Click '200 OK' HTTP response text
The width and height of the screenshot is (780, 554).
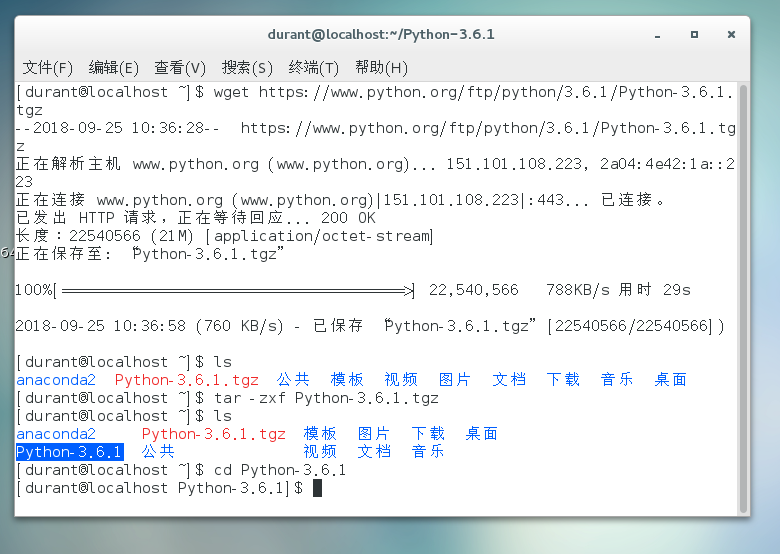[348, 218]
